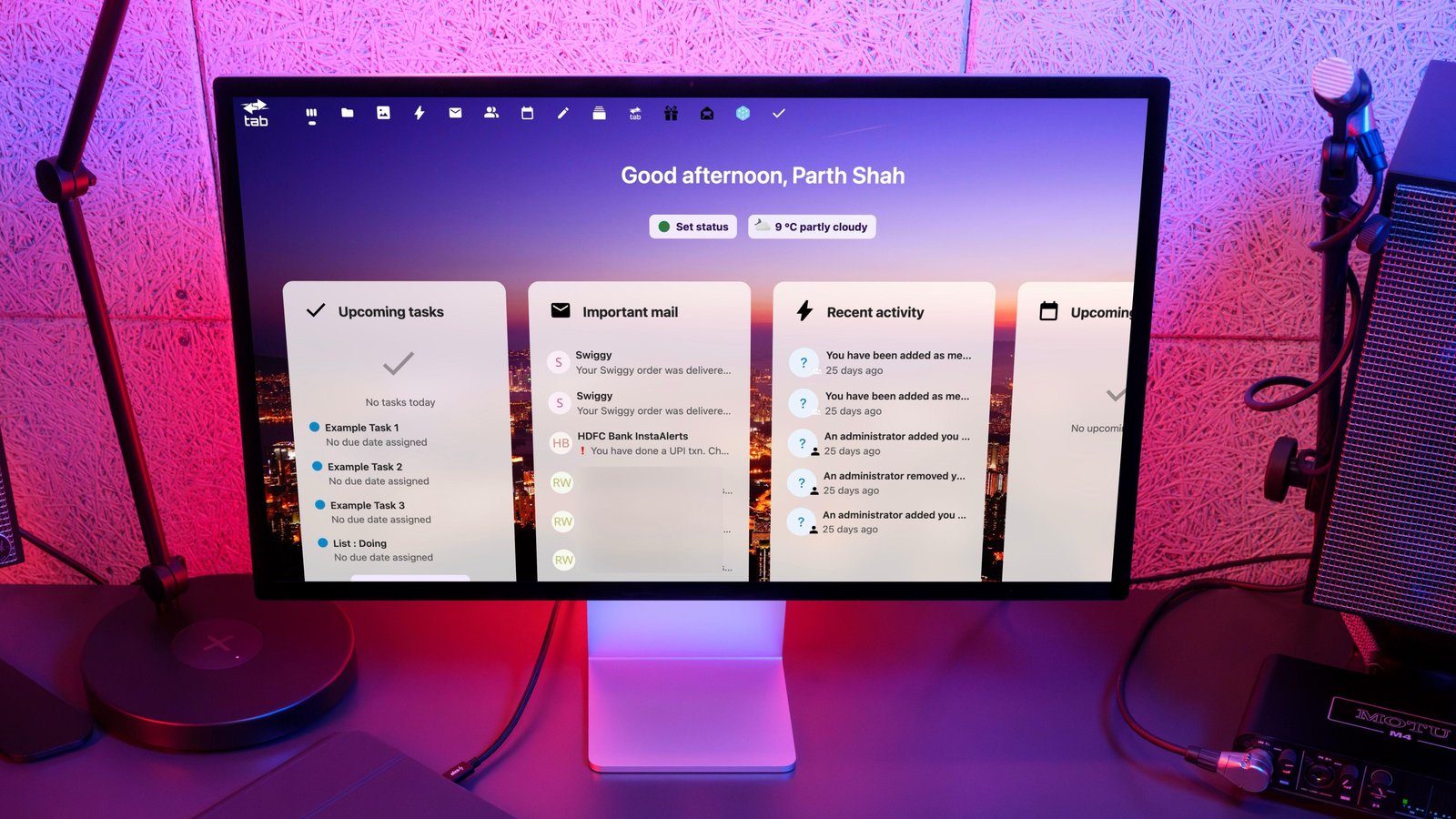Open the Contacts people icon

coord(491,113)
